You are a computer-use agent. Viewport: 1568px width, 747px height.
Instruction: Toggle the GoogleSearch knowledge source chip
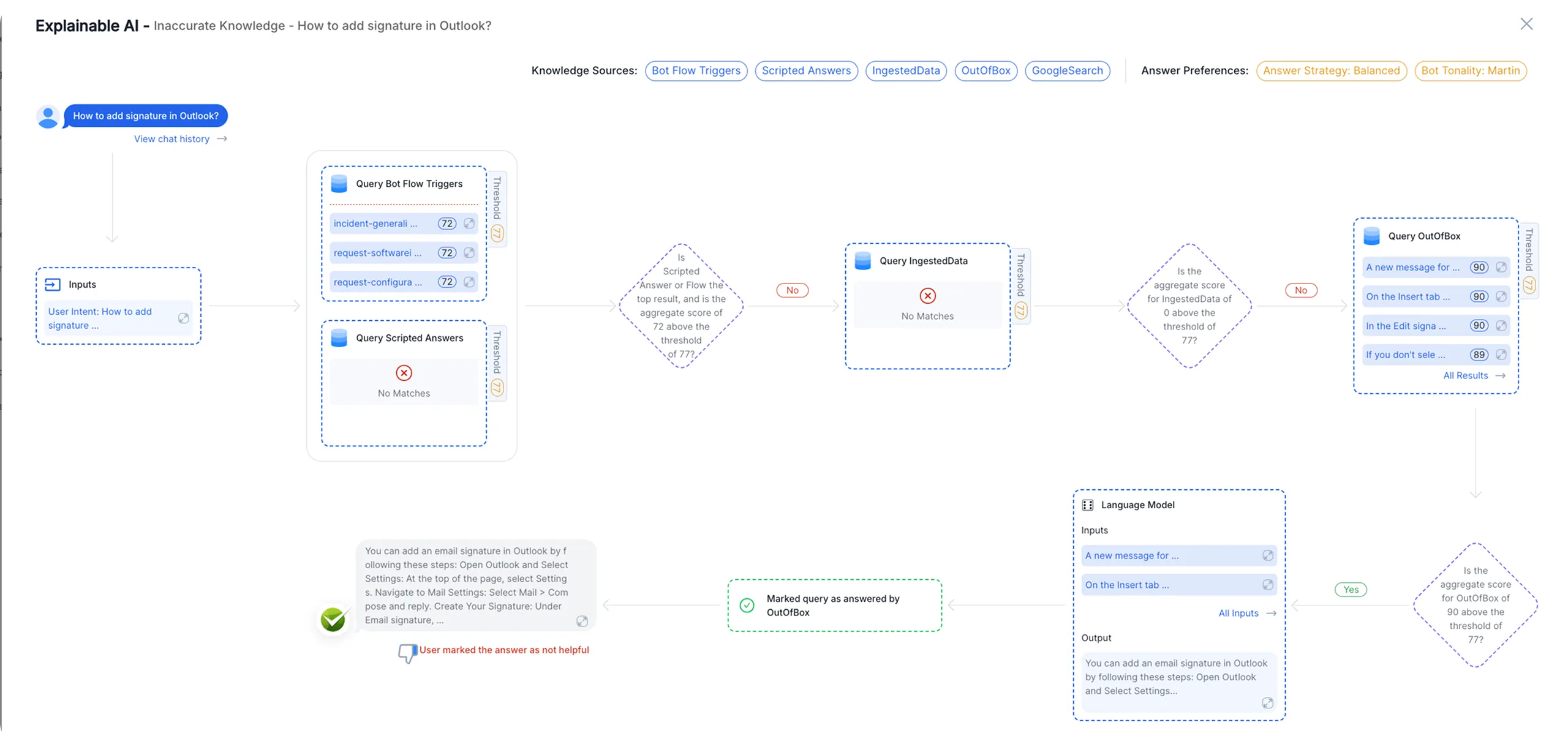coord(1067,71)
